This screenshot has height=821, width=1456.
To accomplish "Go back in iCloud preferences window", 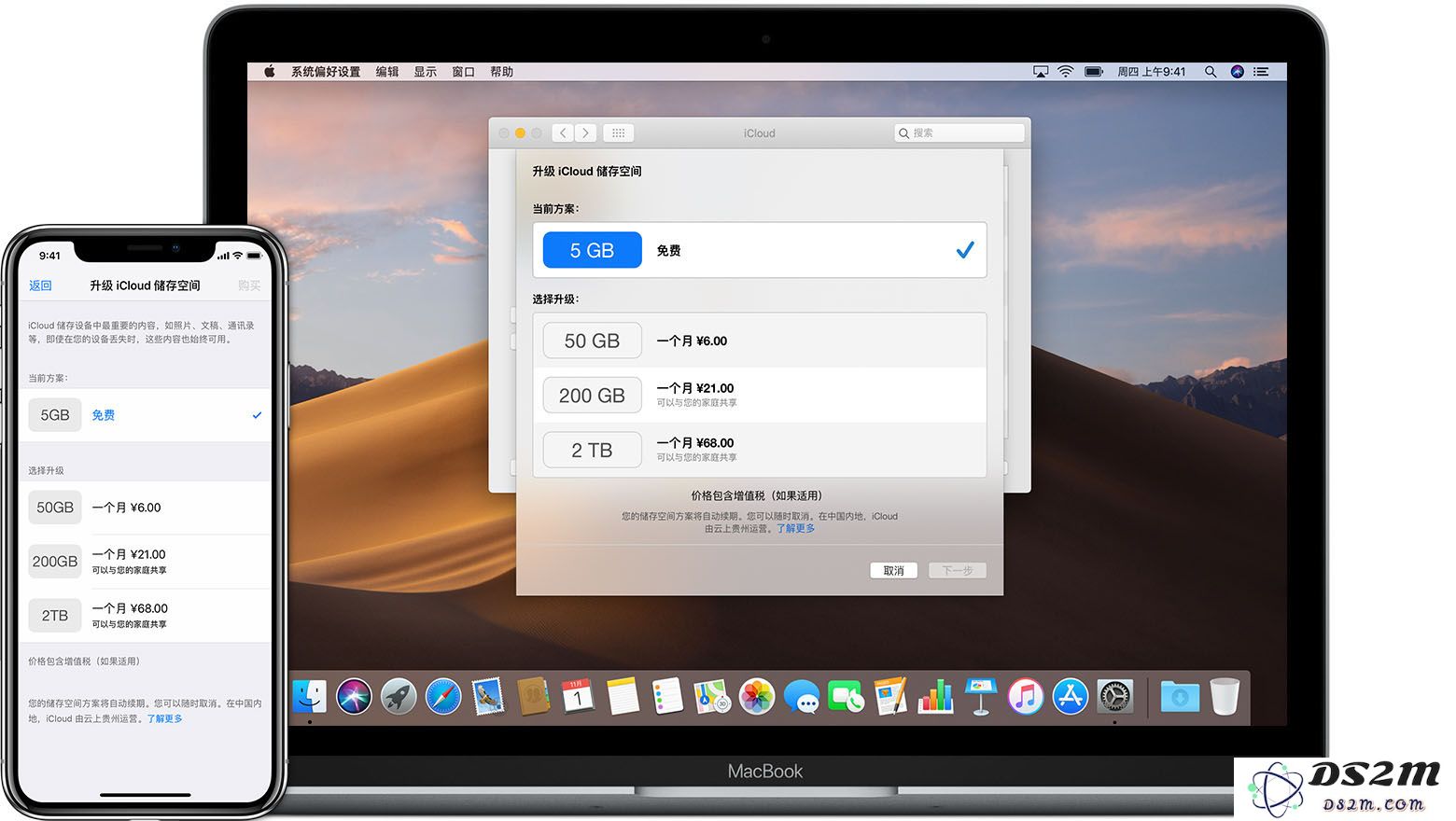I will pyautogui.click(x=563, y=133).
